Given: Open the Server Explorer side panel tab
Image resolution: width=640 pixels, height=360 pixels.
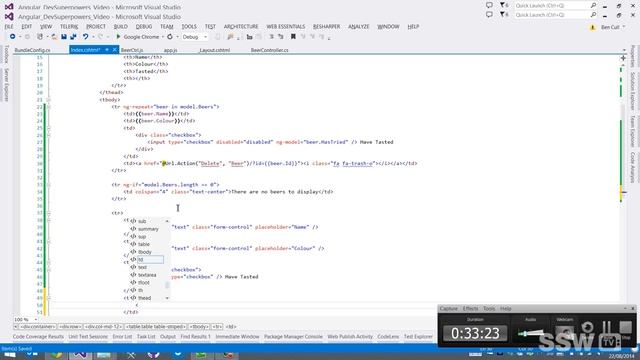Looking at the screenshot, I should (x=6, y=84).
